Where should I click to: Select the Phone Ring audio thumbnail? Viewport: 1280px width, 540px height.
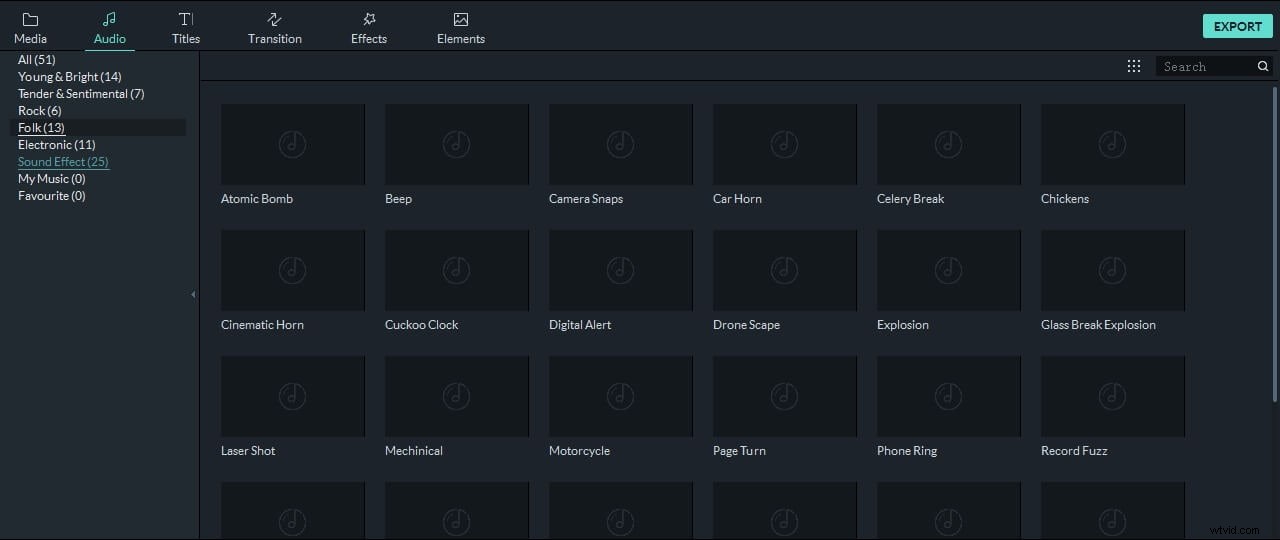coord(949,396)
